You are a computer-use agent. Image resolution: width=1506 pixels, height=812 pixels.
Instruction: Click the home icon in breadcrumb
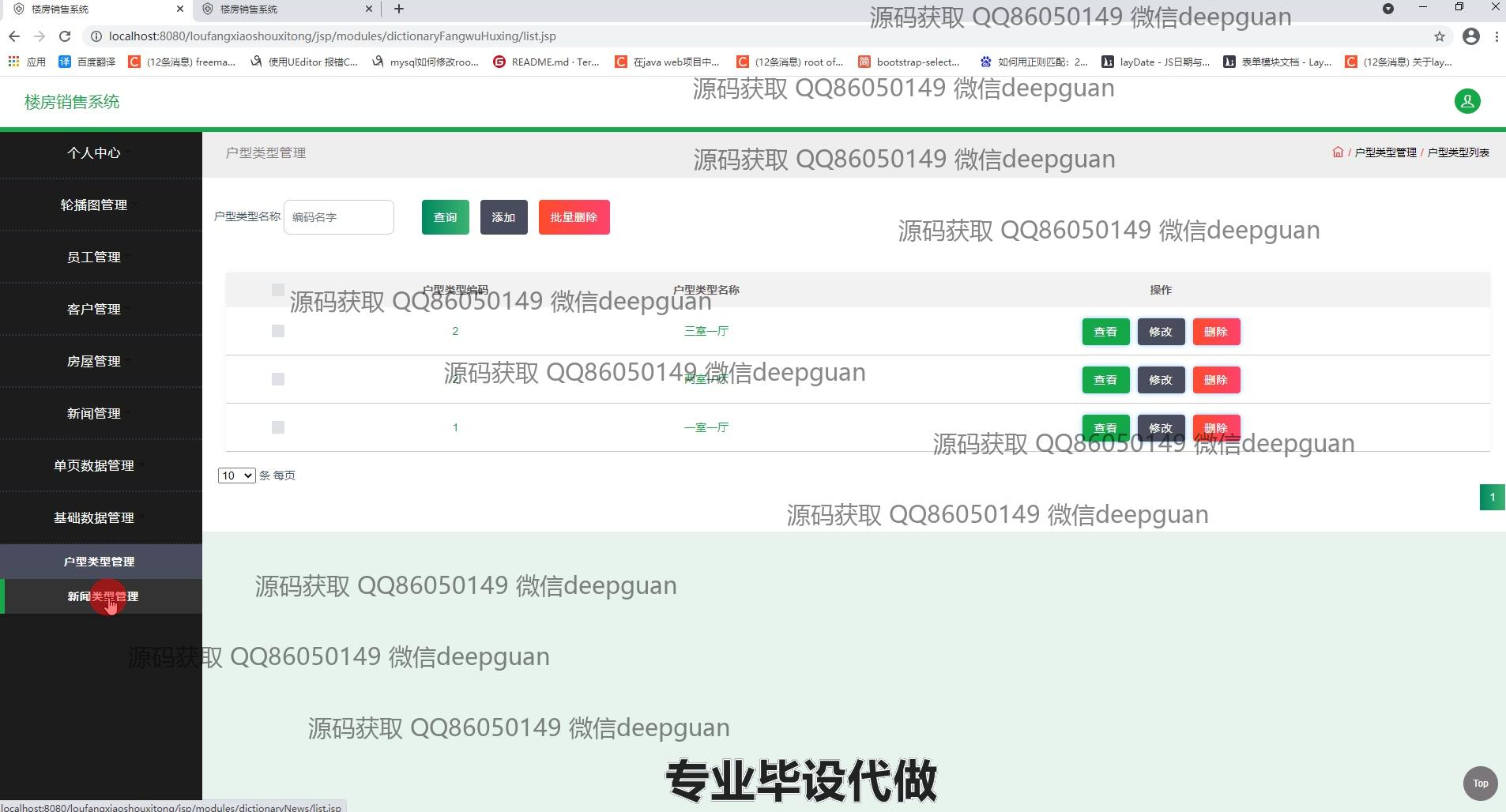(1338, 152)
